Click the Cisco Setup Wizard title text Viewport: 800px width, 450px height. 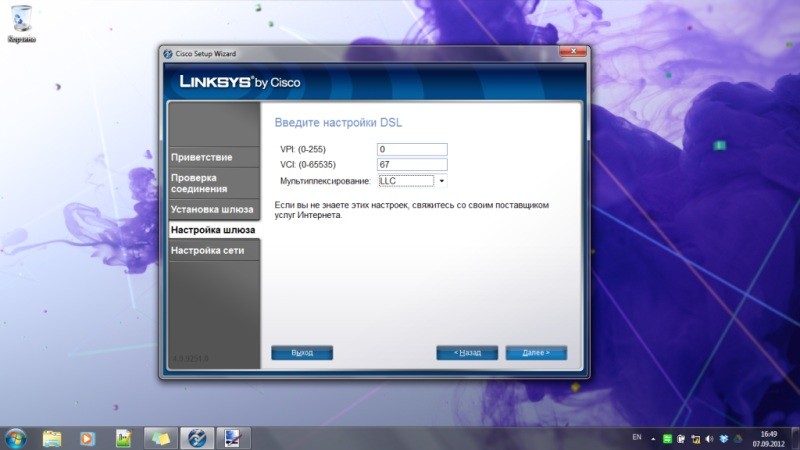206,54
